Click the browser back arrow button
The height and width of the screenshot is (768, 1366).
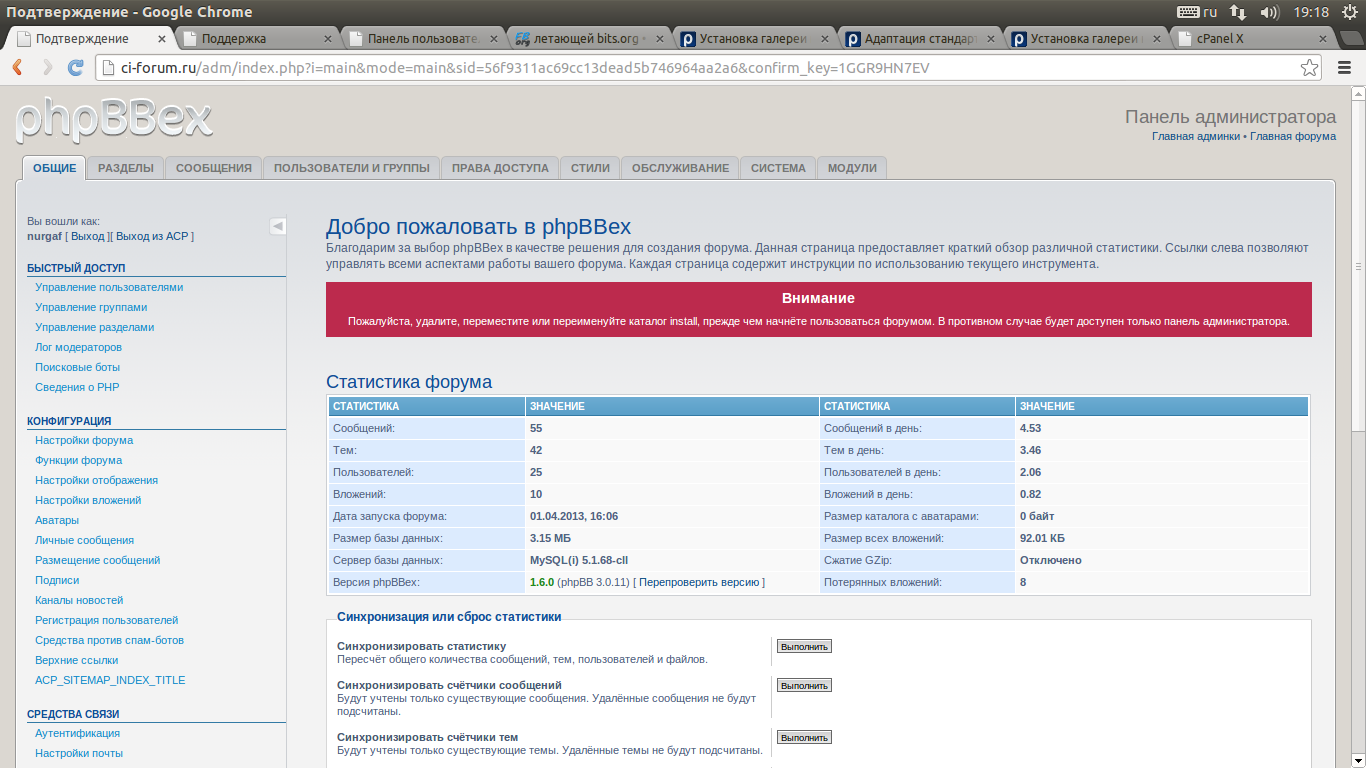pos(17,68)
